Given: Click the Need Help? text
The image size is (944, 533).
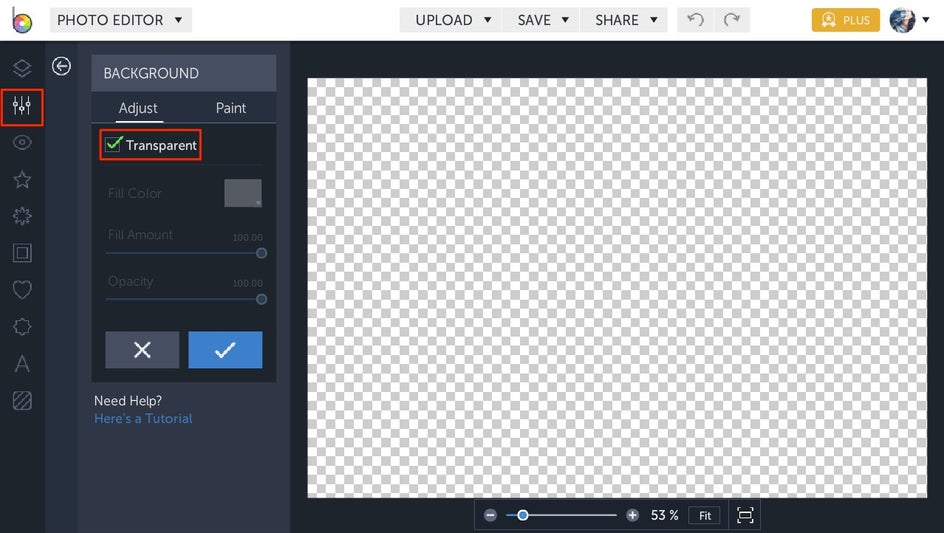Looking at the screenshot, I should point(128,401).
